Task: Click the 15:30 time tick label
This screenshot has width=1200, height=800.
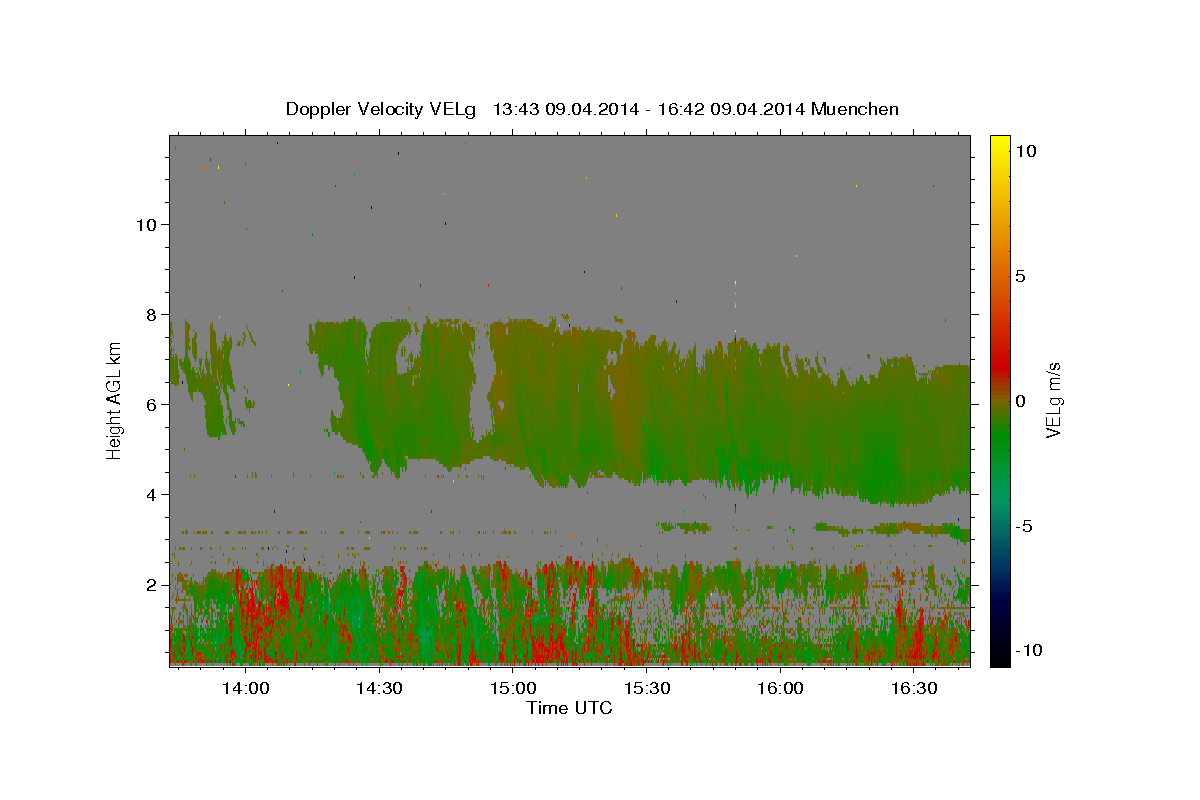Action: (647, 689)
